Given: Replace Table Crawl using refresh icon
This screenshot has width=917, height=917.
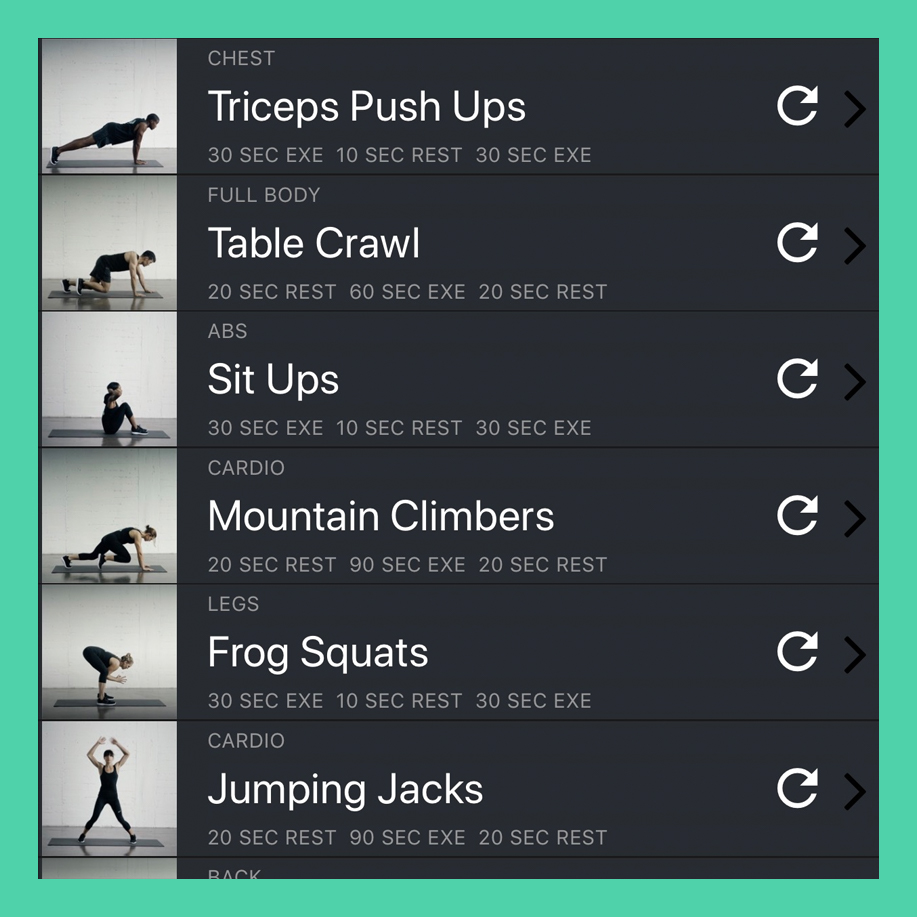Looking at the screenshot, I should (x=797, y=242).
